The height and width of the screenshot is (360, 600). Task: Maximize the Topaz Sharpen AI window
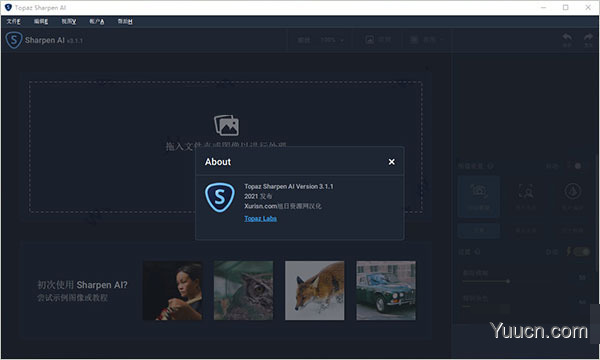(566, 7)
